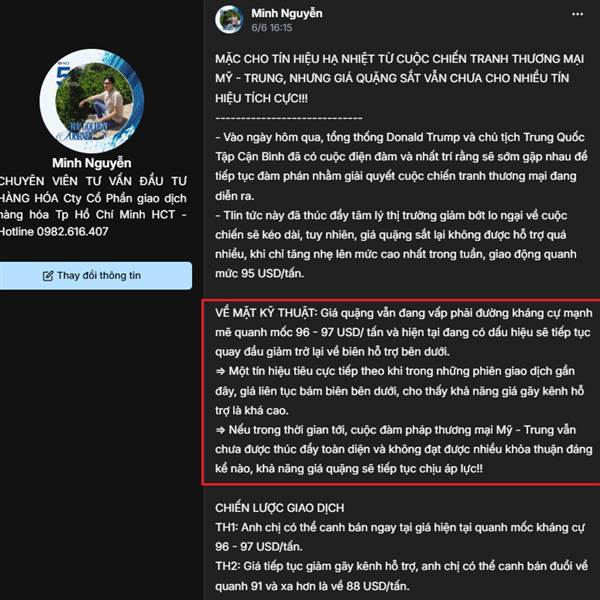Click the "Thay đổi thông tin" button
This screenshot has width=600, height=600.
(94, 276)
